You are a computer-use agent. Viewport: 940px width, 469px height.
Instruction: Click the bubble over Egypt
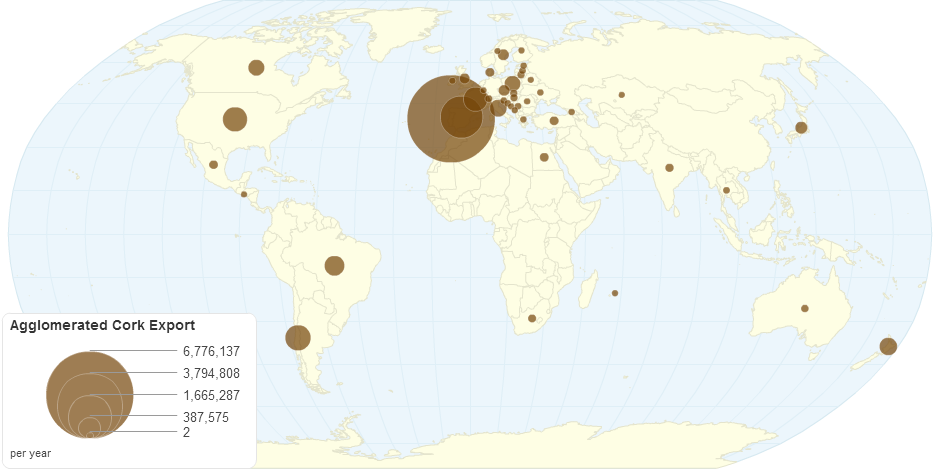pos(544,157)
